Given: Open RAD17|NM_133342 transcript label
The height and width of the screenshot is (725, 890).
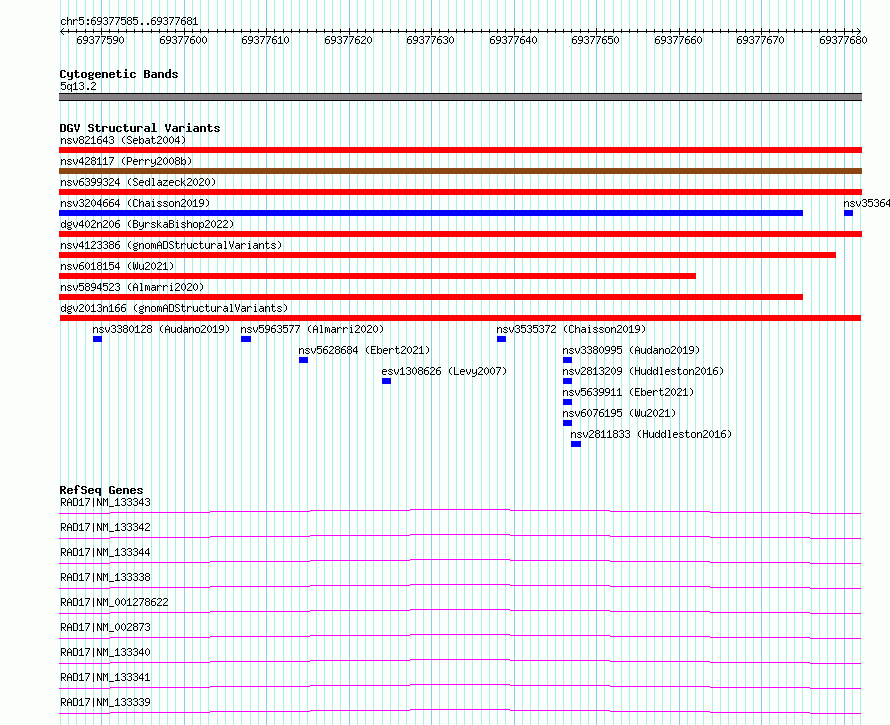Looking at the screenshot, I should [106, 527].
